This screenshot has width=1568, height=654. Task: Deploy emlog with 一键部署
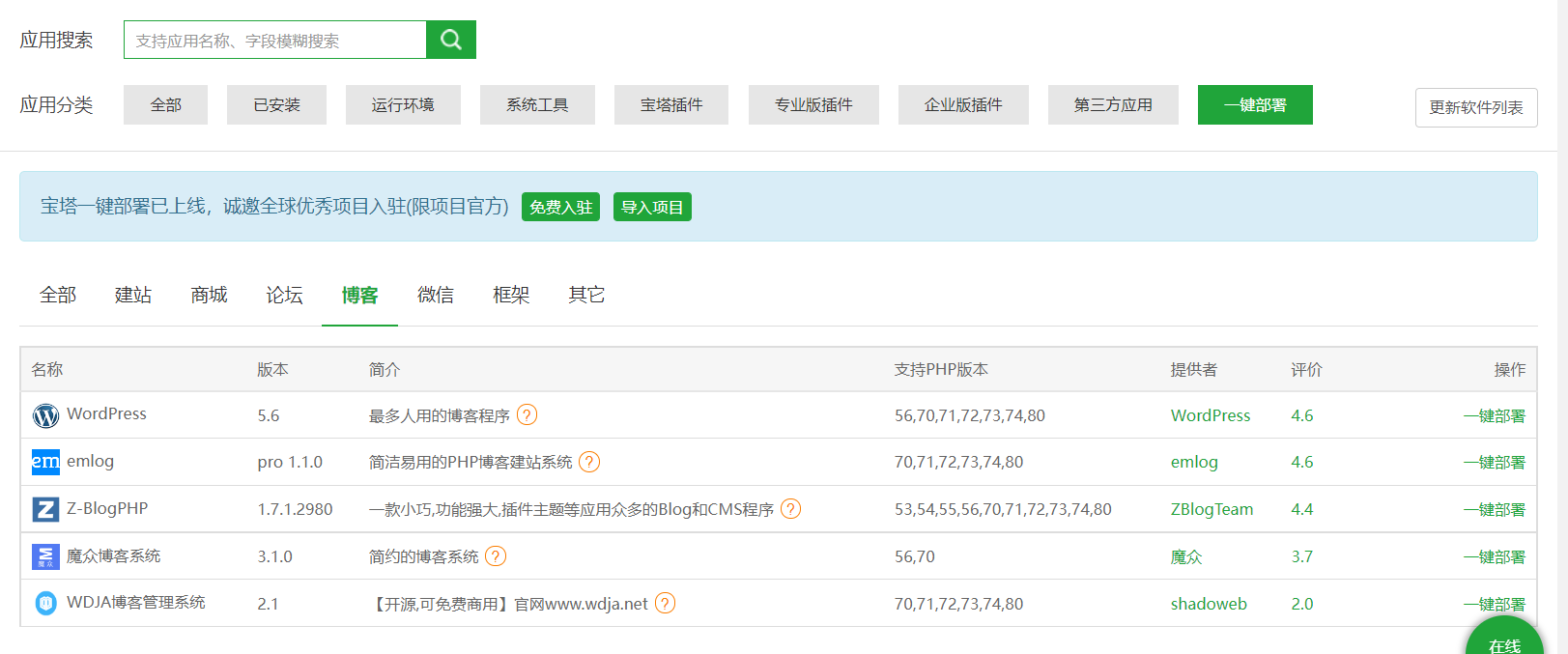(x=1495, y=462)
